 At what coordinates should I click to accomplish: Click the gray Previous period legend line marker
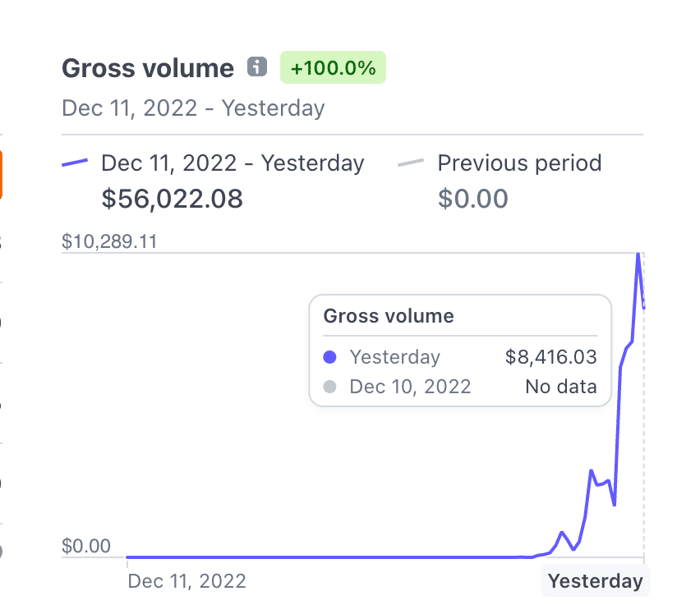[411, 163]
